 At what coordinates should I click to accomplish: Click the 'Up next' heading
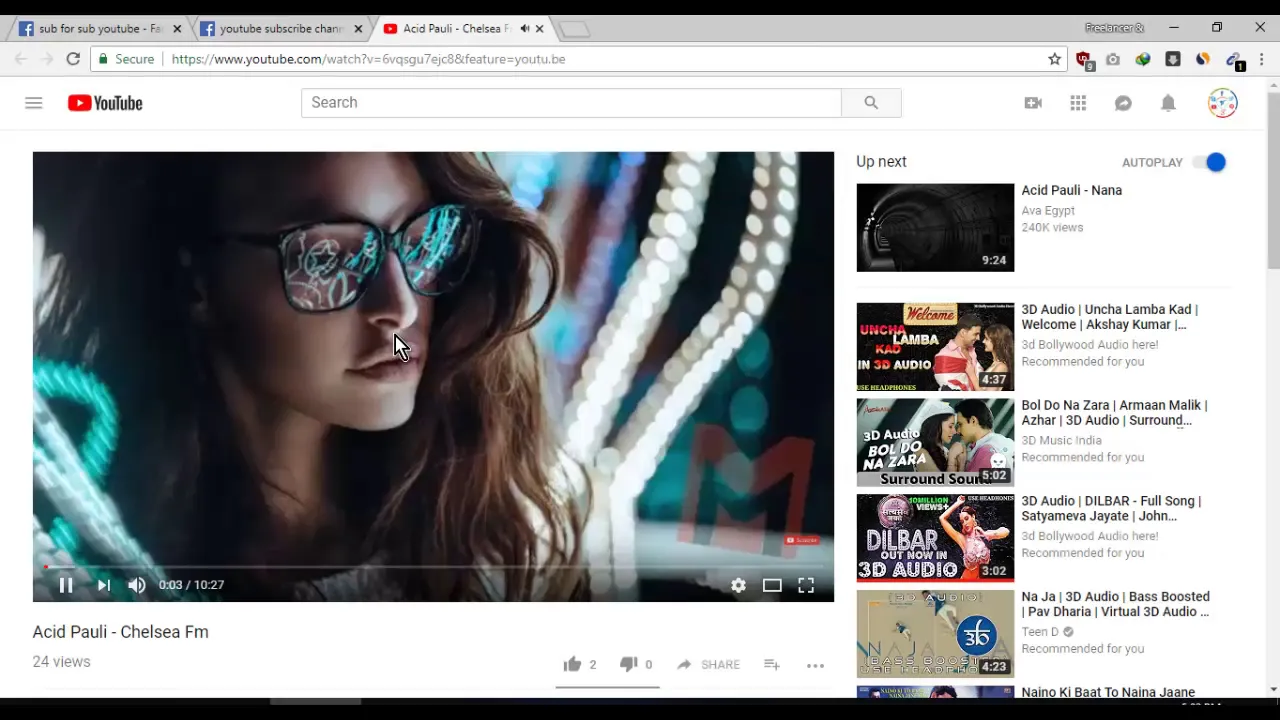point(881,162)
